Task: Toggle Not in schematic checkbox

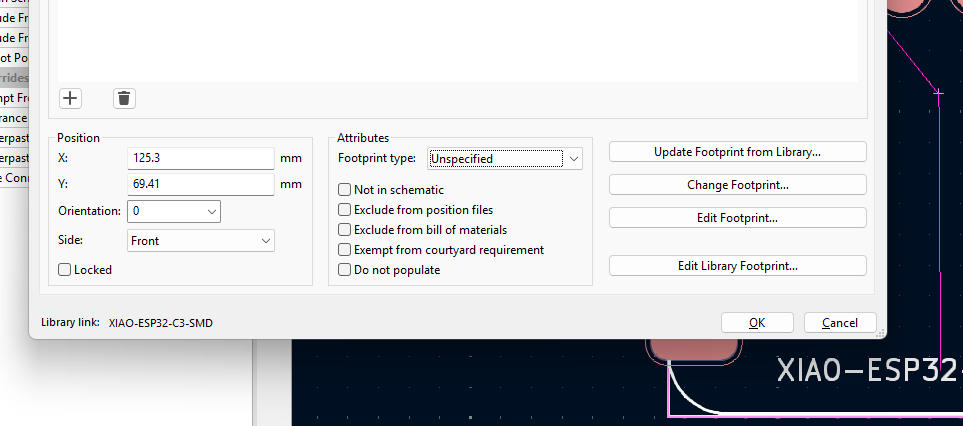Action: pyautogui.click(x=345, y=190)
